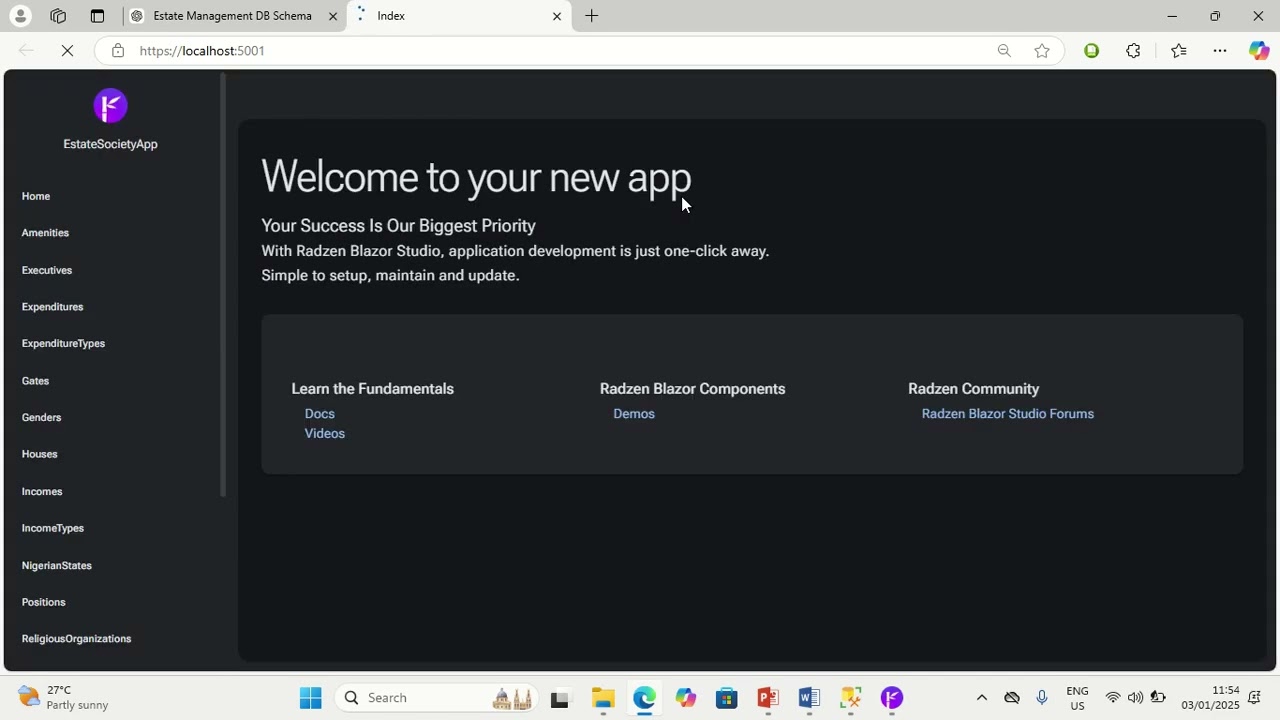Open Word from the taskbar

809,698
